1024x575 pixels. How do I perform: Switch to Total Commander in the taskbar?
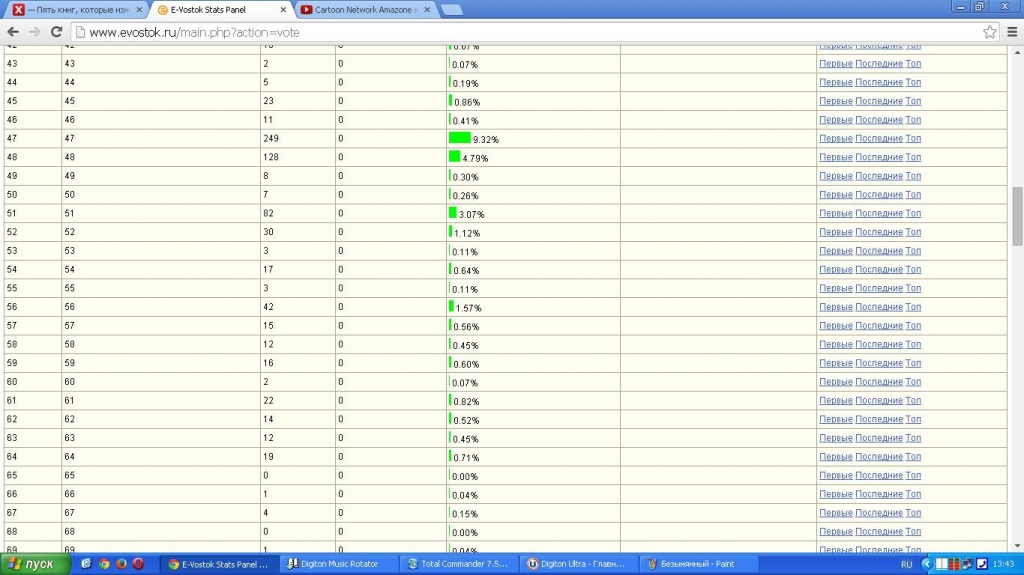tap(458, 564)
